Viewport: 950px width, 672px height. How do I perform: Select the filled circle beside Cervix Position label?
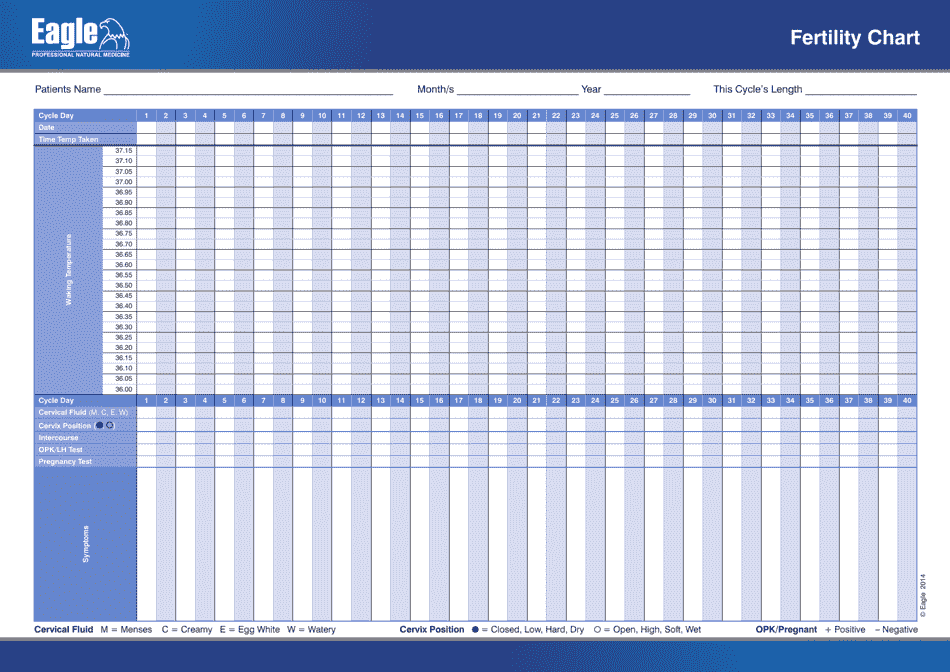[100, 424]
